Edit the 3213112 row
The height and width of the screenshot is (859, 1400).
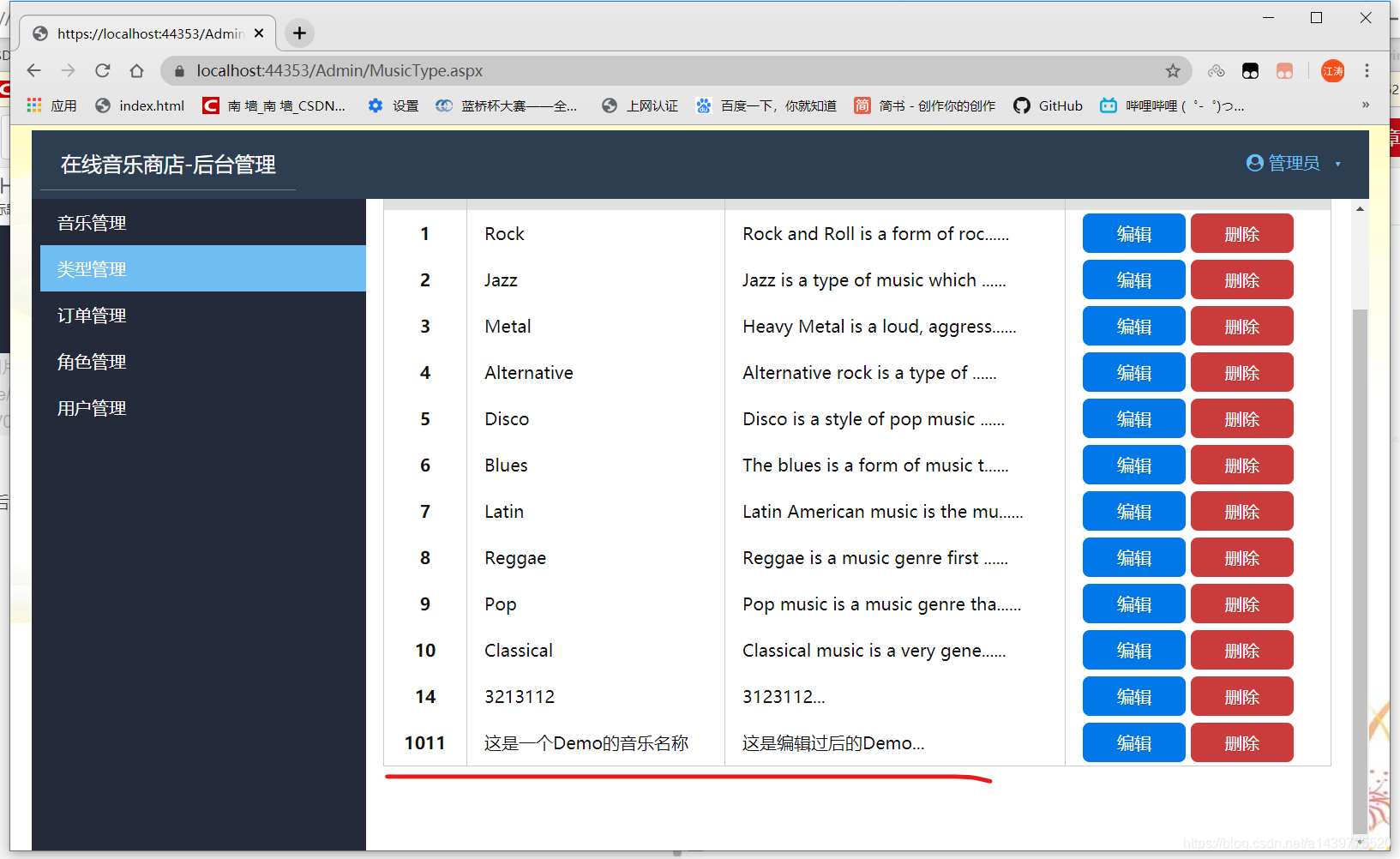(x=1134, y=697)
